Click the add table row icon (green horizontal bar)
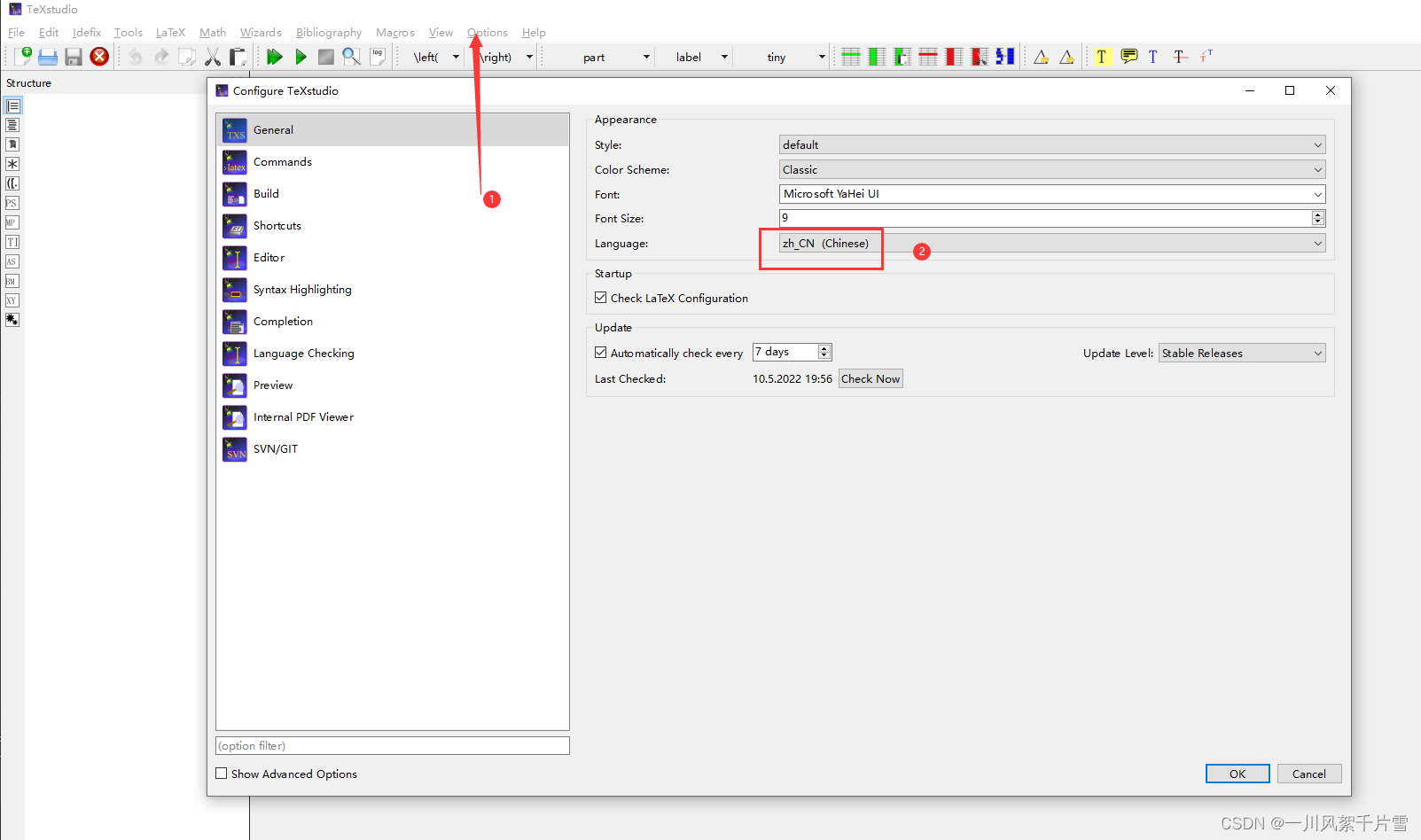Image resolution: width=1421 pixels, height=840 pixels. click(x=851, y=57)
